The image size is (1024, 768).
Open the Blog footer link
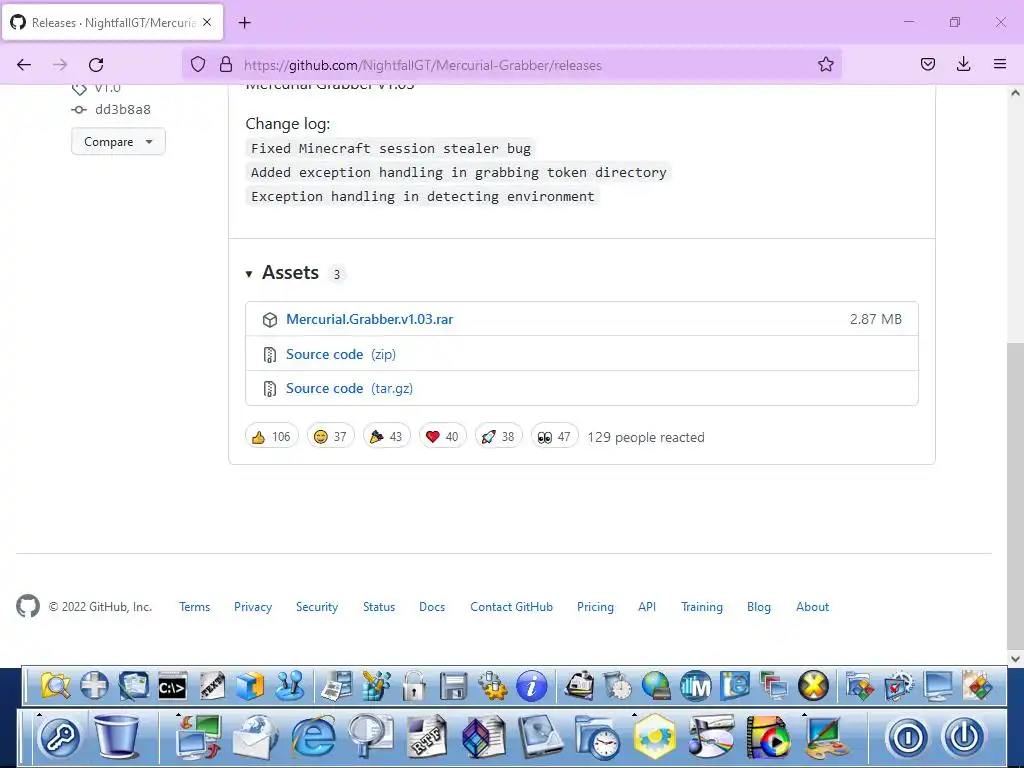tap(758, 607)
